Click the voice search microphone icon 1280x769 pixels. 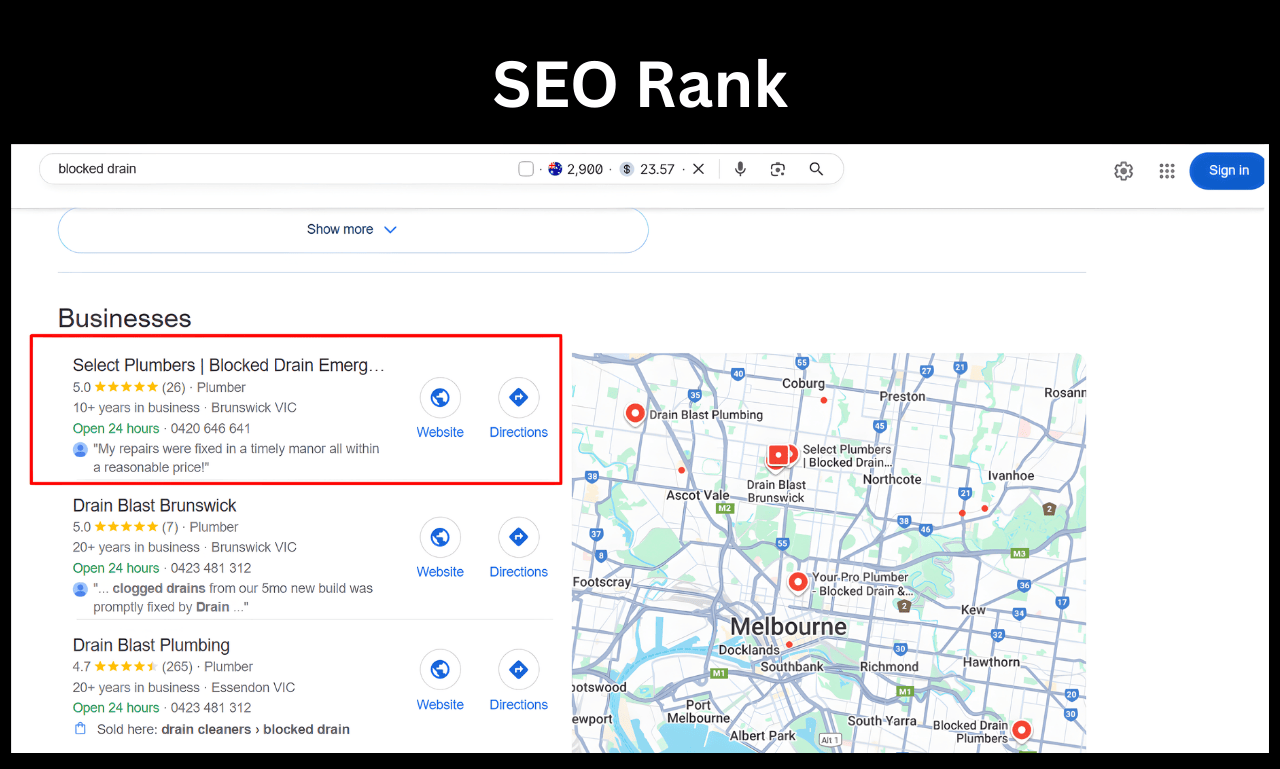[740, 169]
